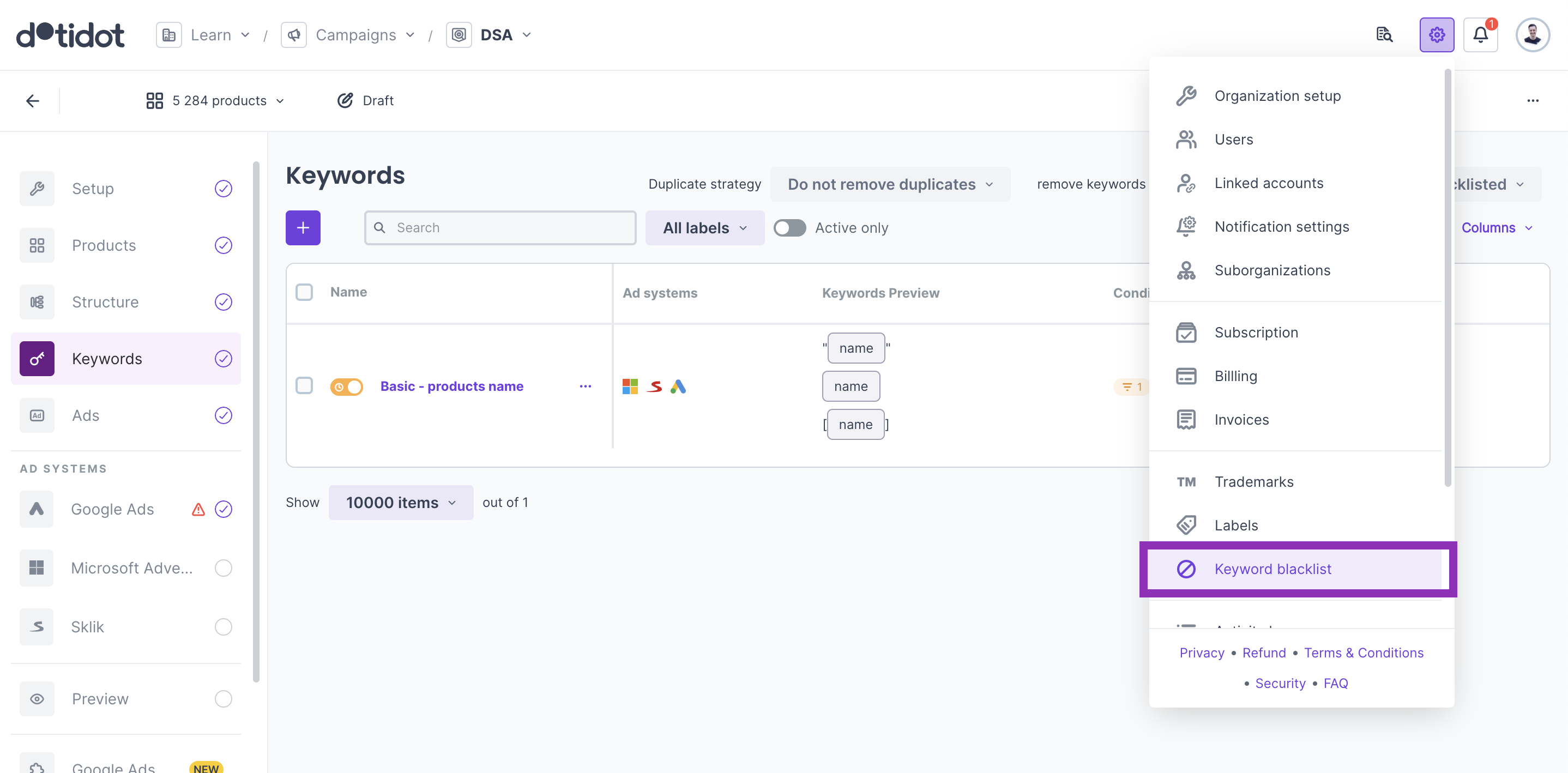1568x773 pixels.
Task: Click the purple add keyword plus button
Action: pos(303,228)
